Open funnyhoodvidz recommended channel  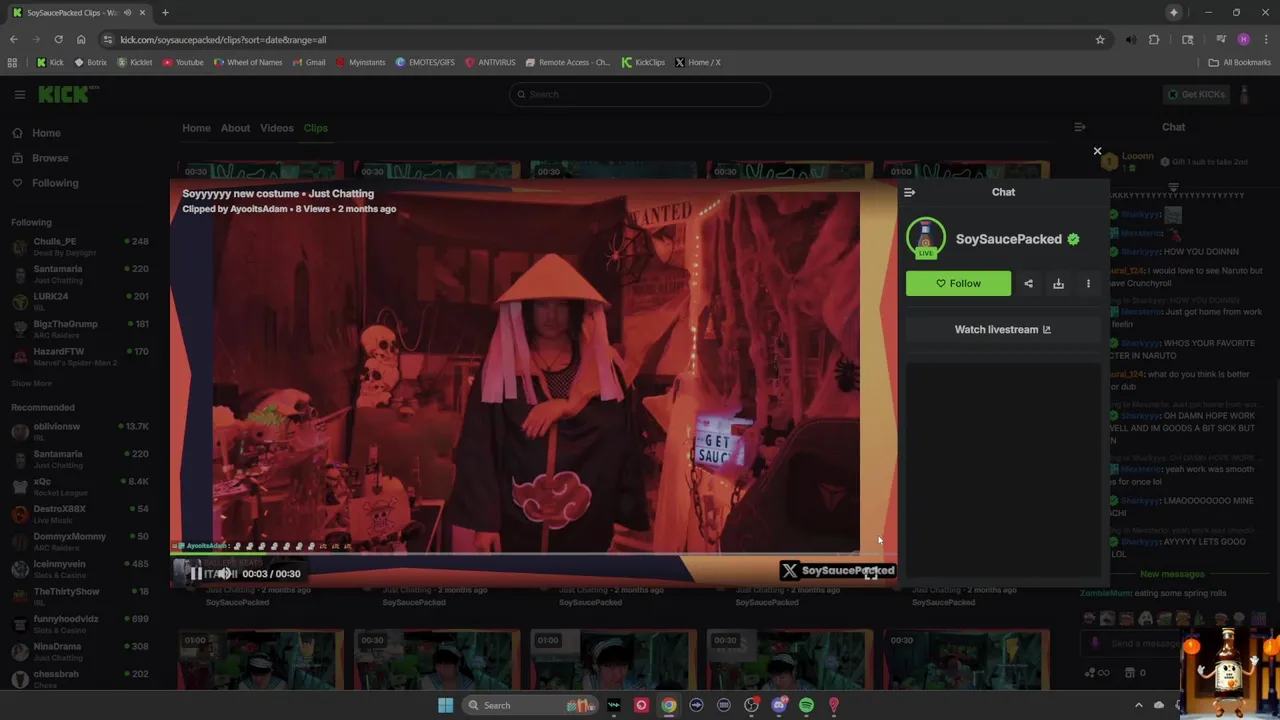point(80,624)
